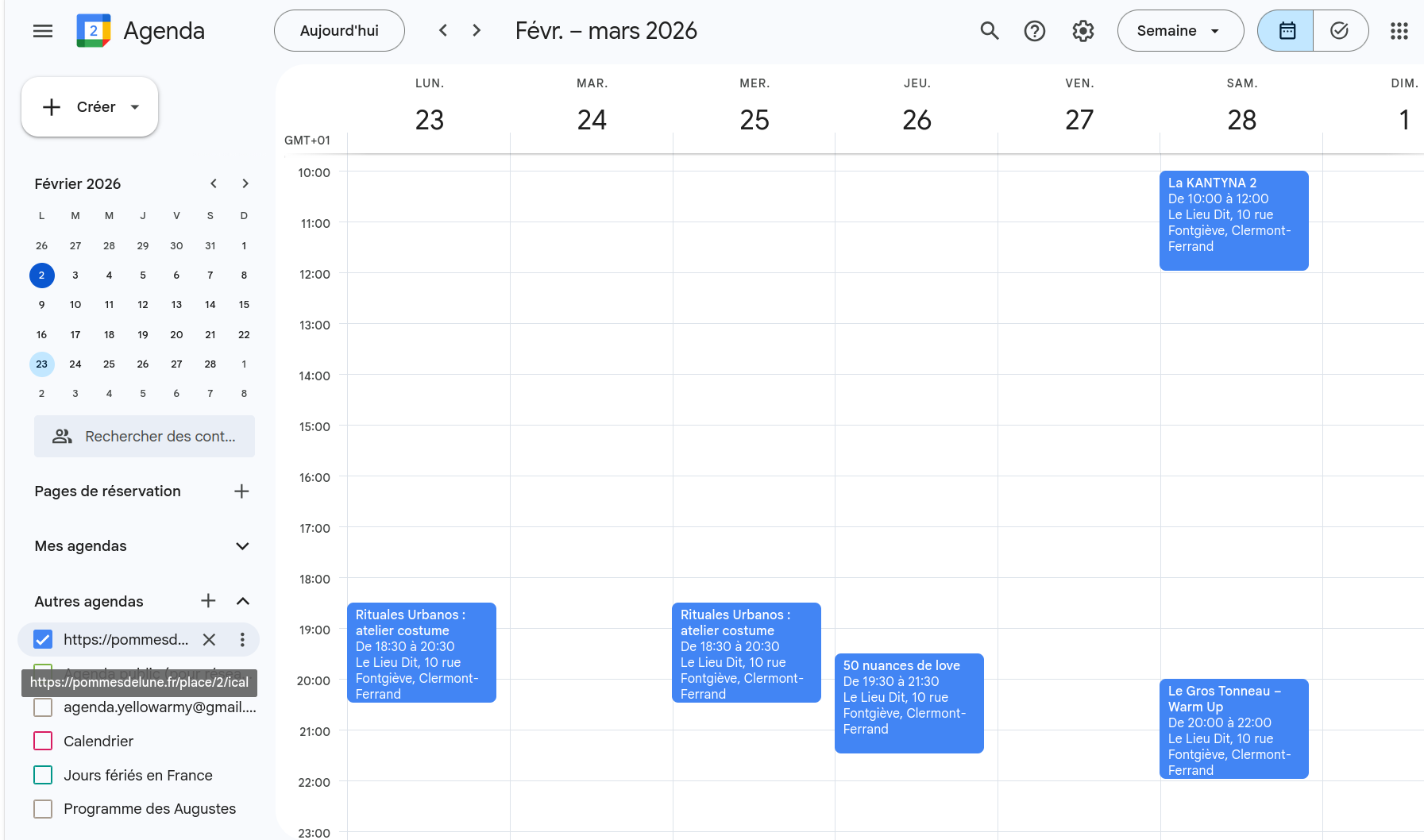Open the settings gear menu
This screenshot has height=840, width=1424.
(1082, 31)
